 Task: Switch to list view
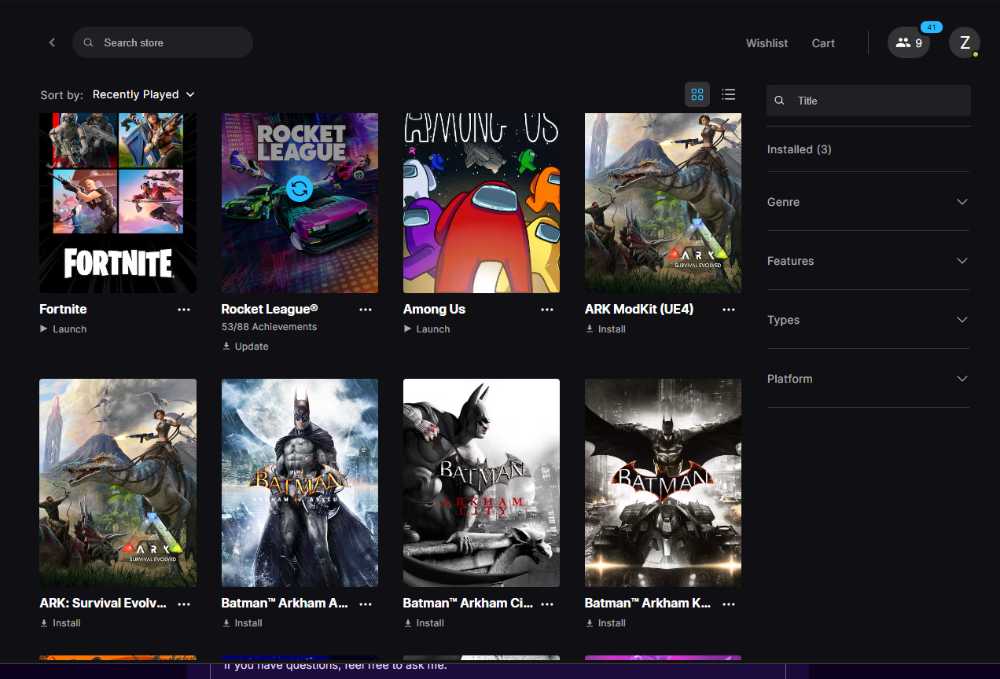point(728,94)
